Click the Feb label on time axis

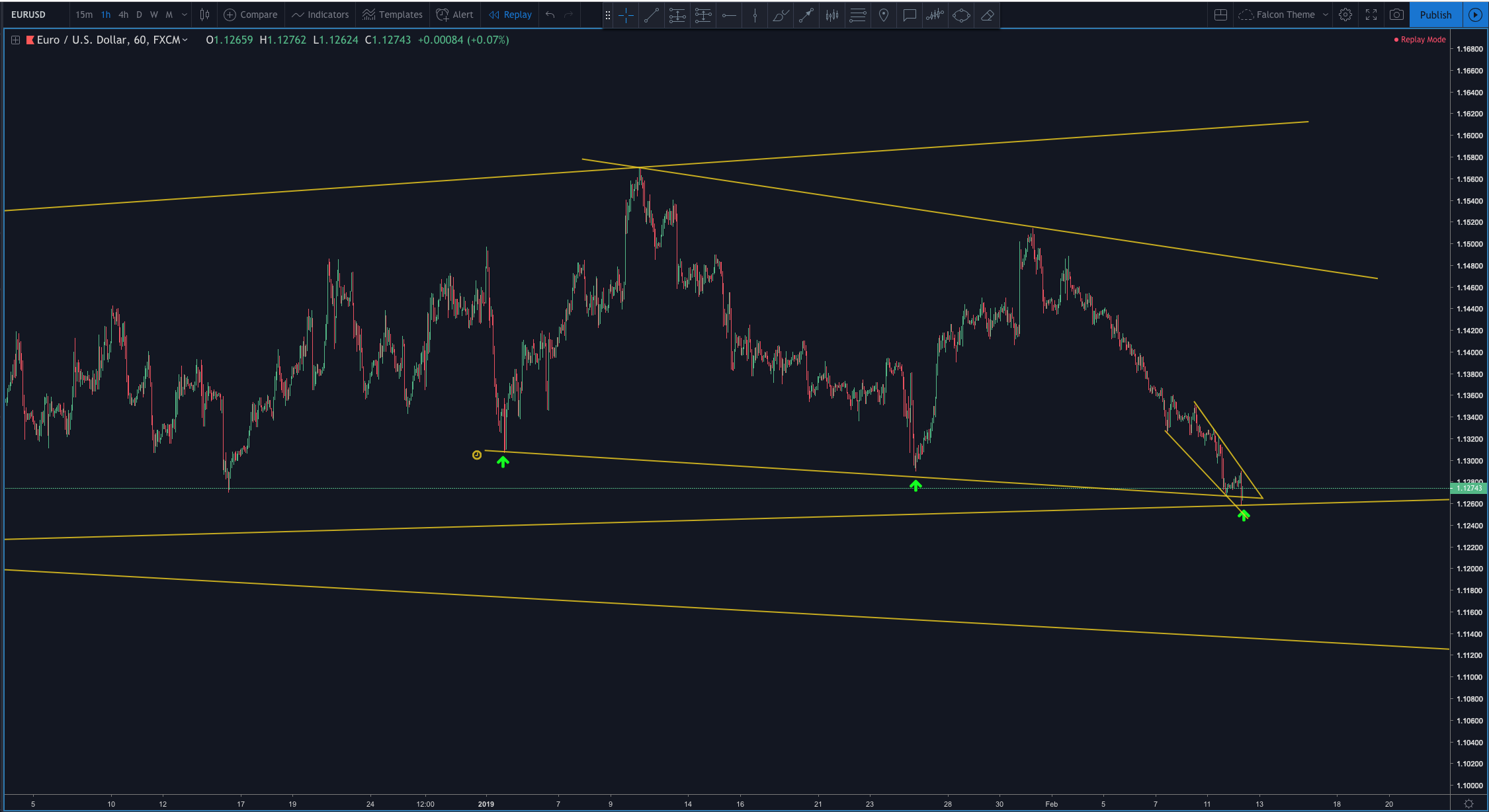click(x=1052, y=804)
